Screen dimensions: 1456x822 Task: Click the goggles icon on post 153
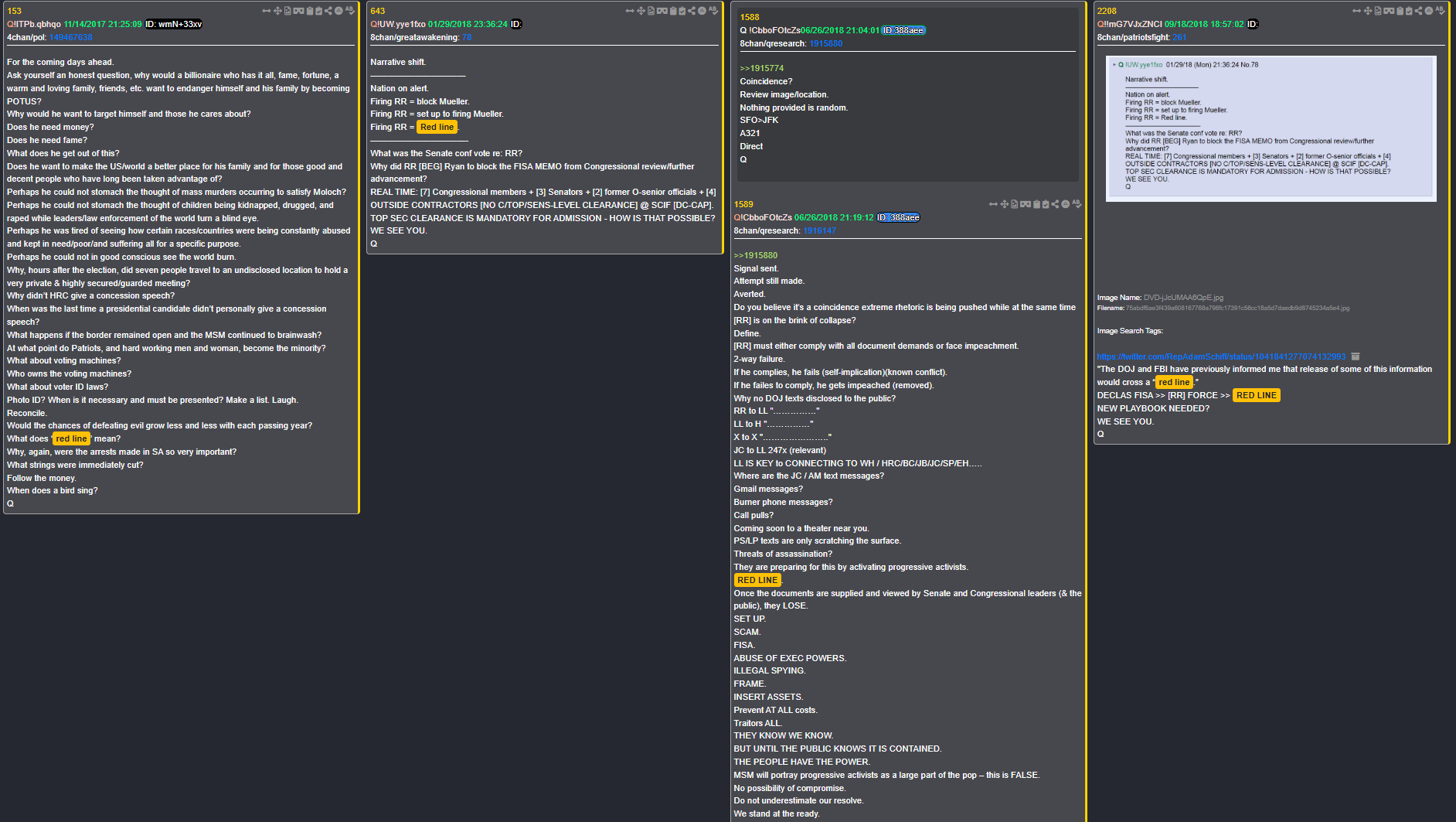pyautogui.click(x=298, y=11)
